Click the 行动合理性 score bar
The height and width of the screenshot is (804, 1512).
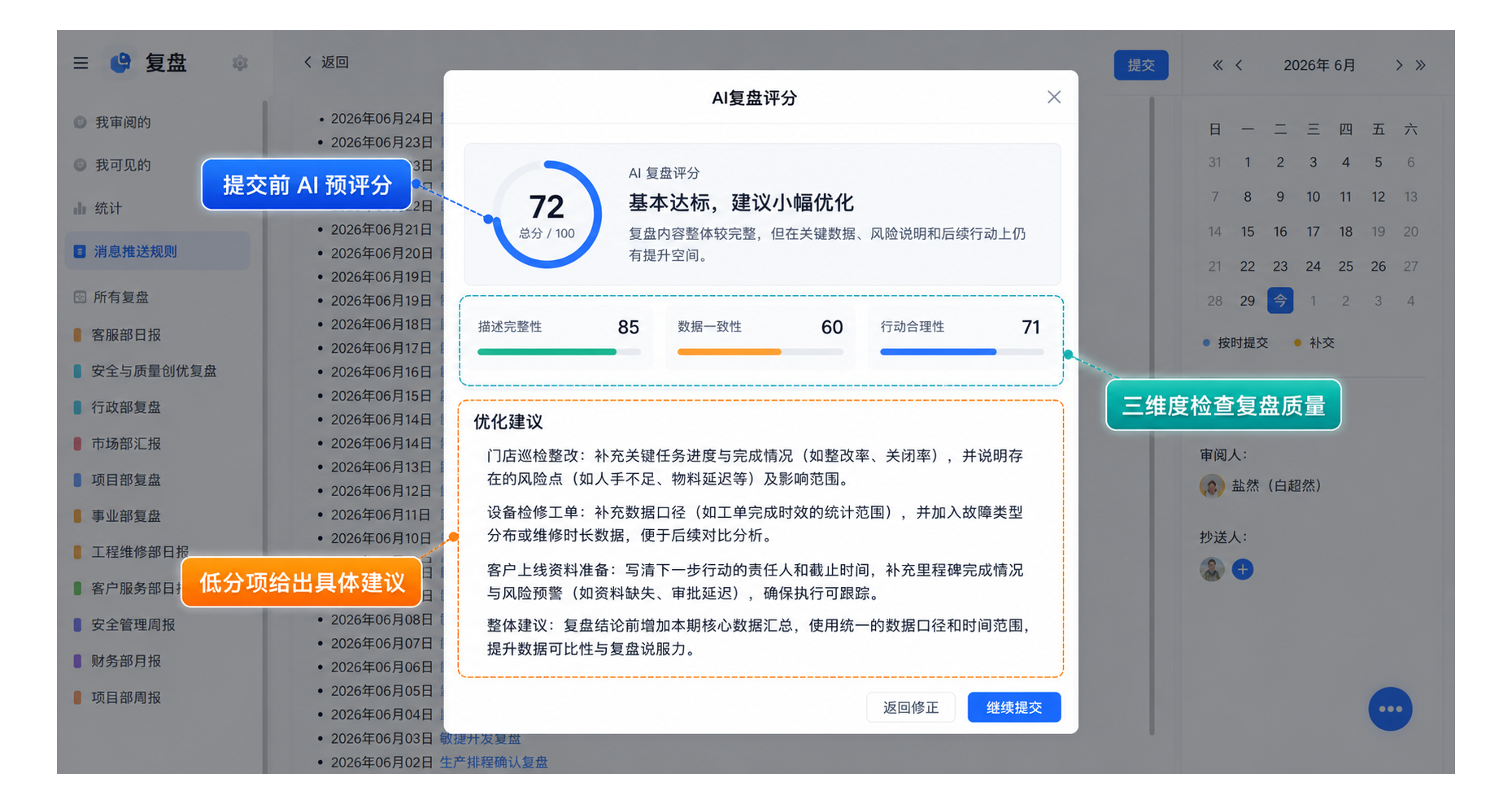(x=962, y=352)
